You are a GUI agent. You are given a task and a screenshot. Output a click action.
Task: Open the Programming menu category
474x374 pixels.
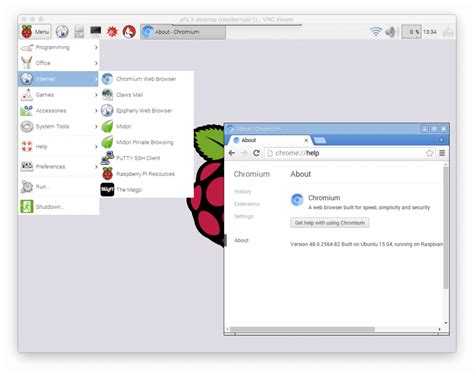(59, 48)
